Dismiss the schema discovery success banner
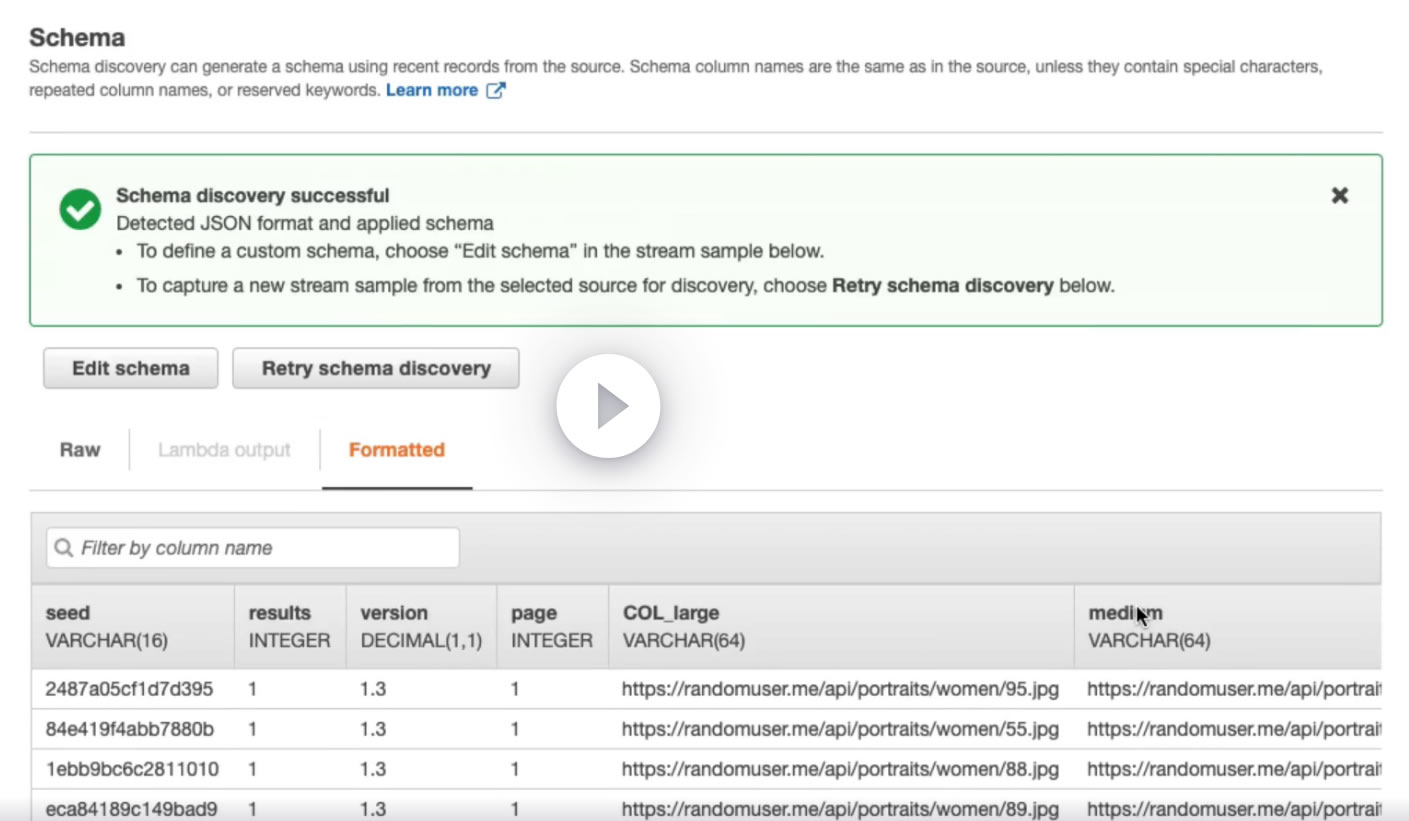Image resolution: width=1409 pixels, height=821 pixels. (1340, 196)
